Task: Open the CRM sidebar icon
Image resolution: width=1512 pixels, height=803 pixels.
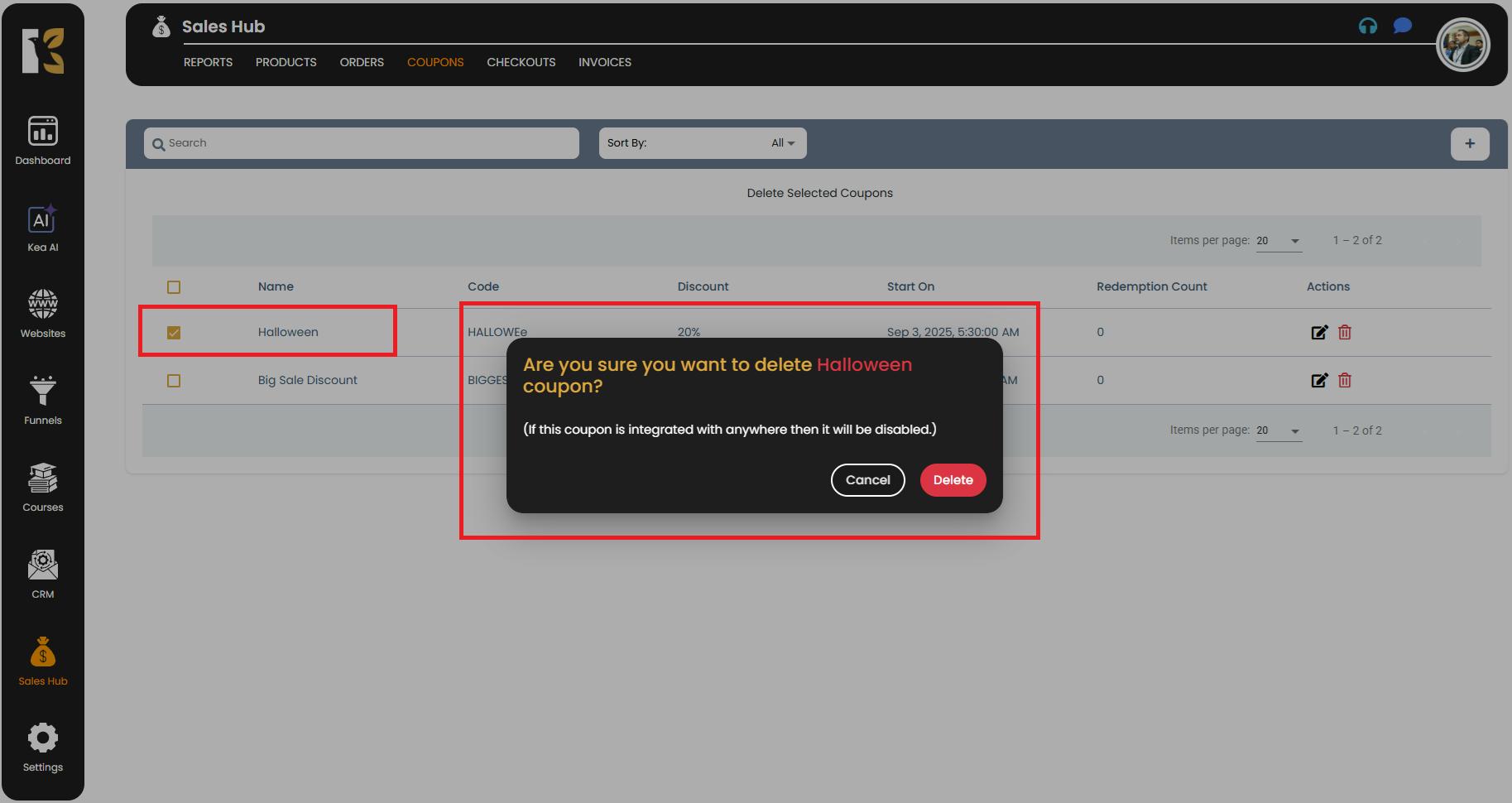Action: click(43, 566)
